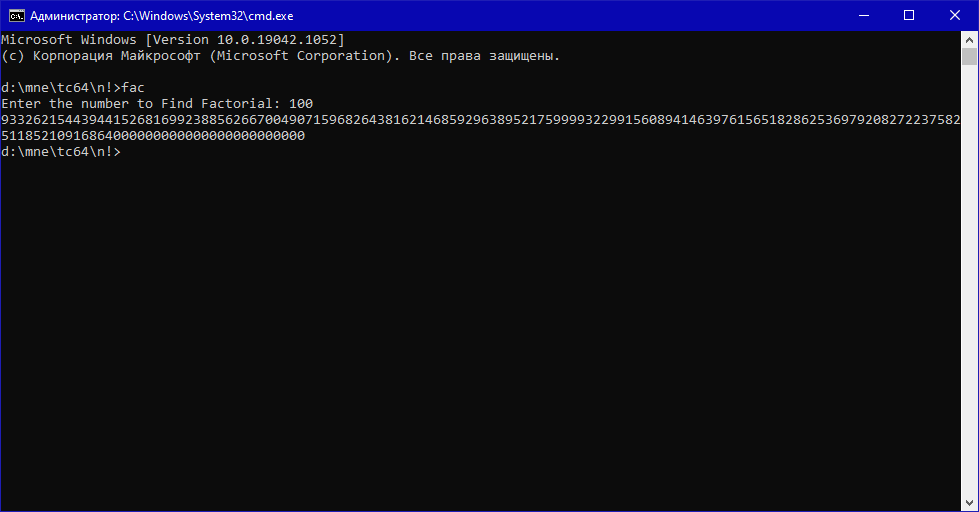Click the version number 10.0.19042.1052

click(277, 40)
